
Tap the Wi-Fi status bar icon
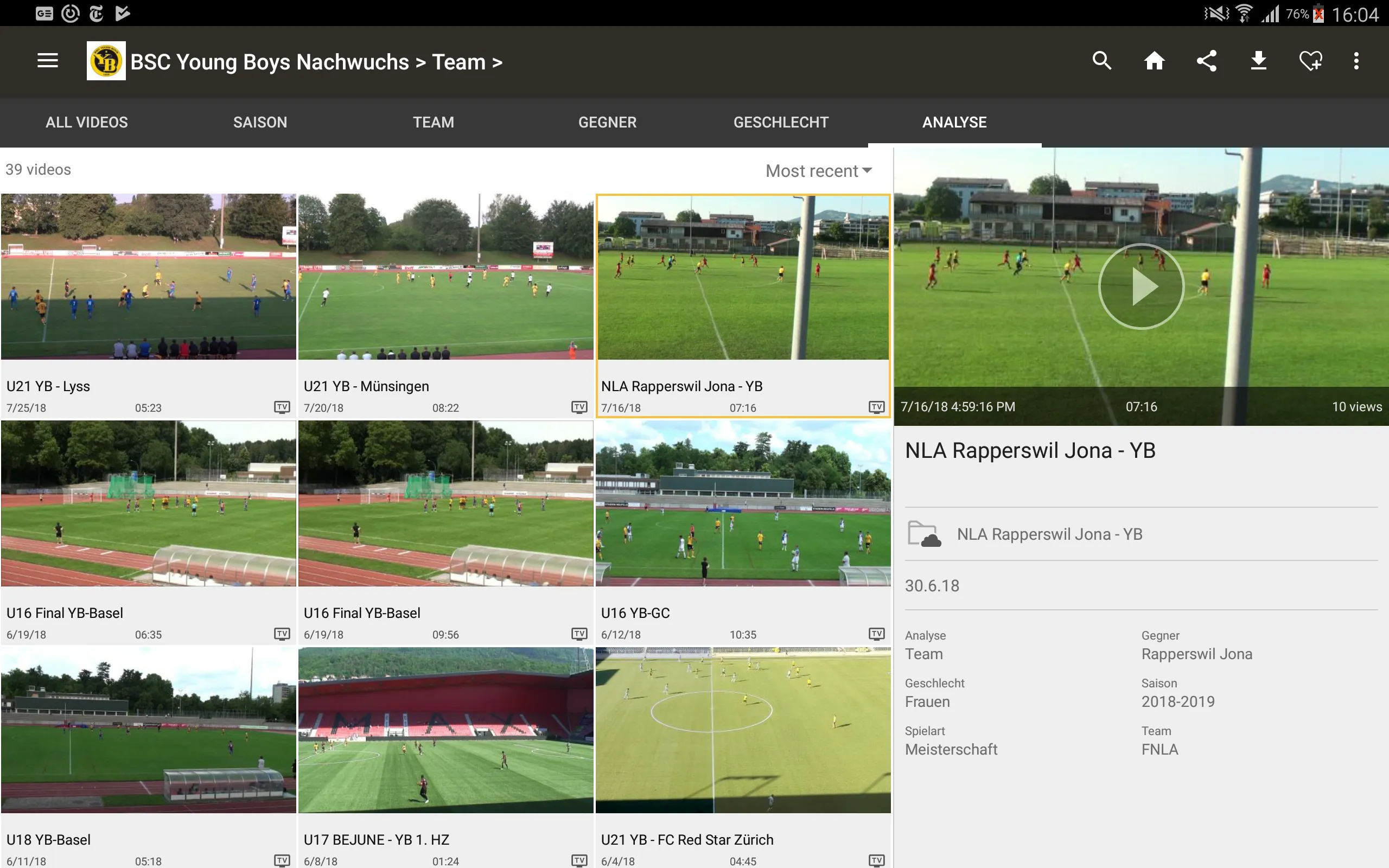[x=1244, y=13]
